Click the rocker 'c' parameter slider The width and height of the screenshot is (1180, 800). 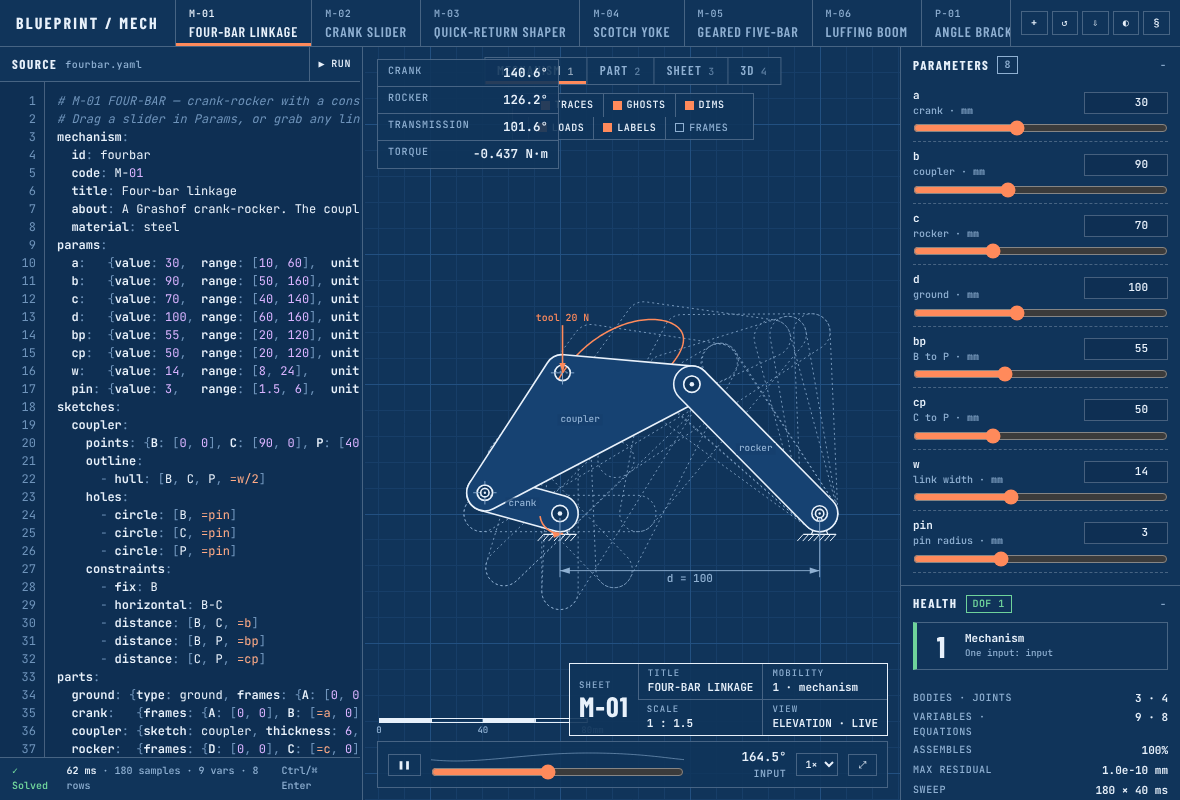pyautogui.click(x=1040, y=251)
